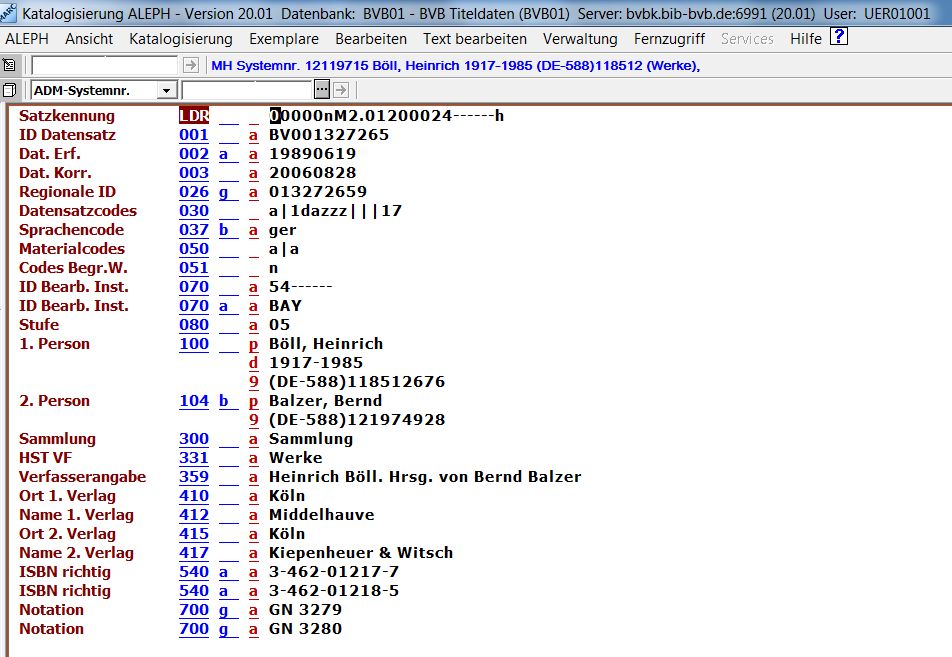Click field tag 359 for Verfasserangabe

194,477
